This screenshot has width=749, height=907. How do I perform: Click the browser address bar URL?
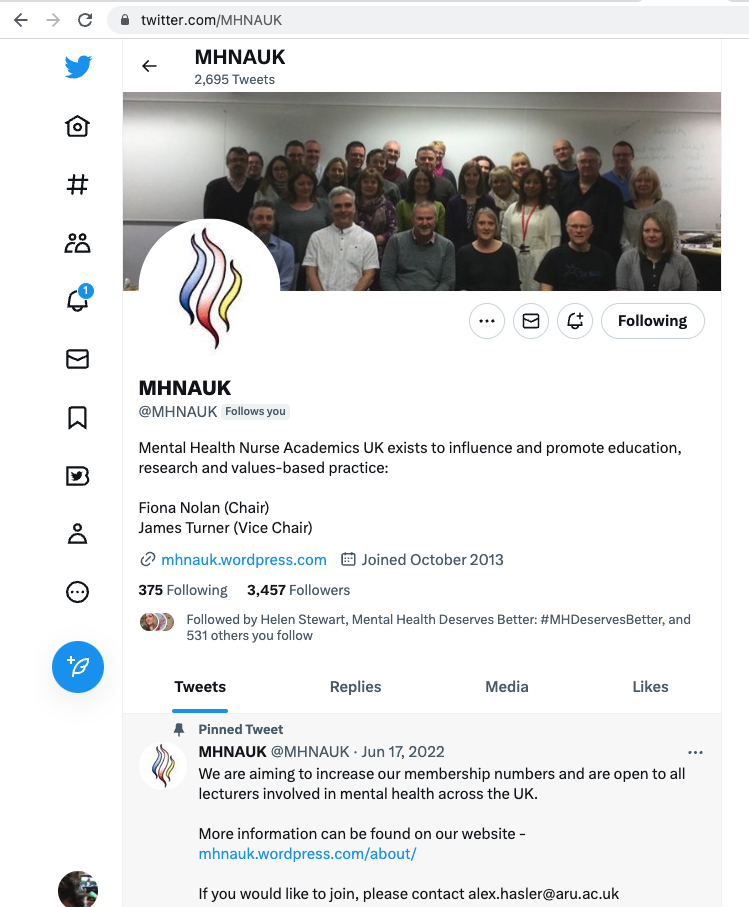coord(211,20)
